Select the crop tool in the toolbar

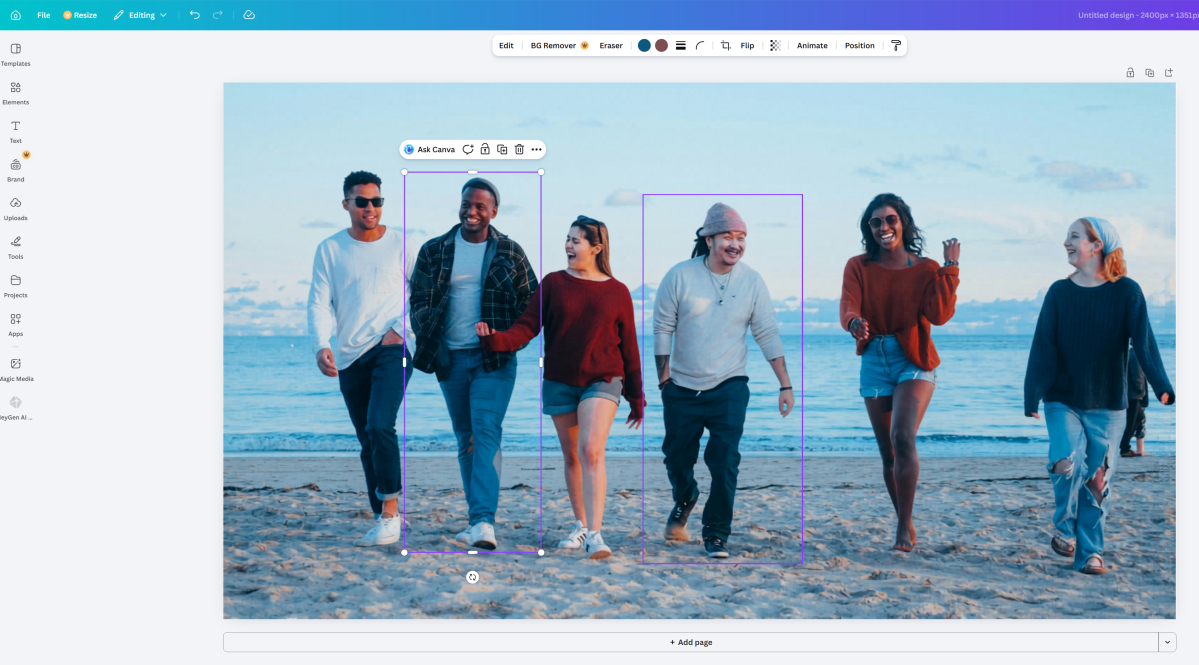pyautogui.click(x=727, y=45)
